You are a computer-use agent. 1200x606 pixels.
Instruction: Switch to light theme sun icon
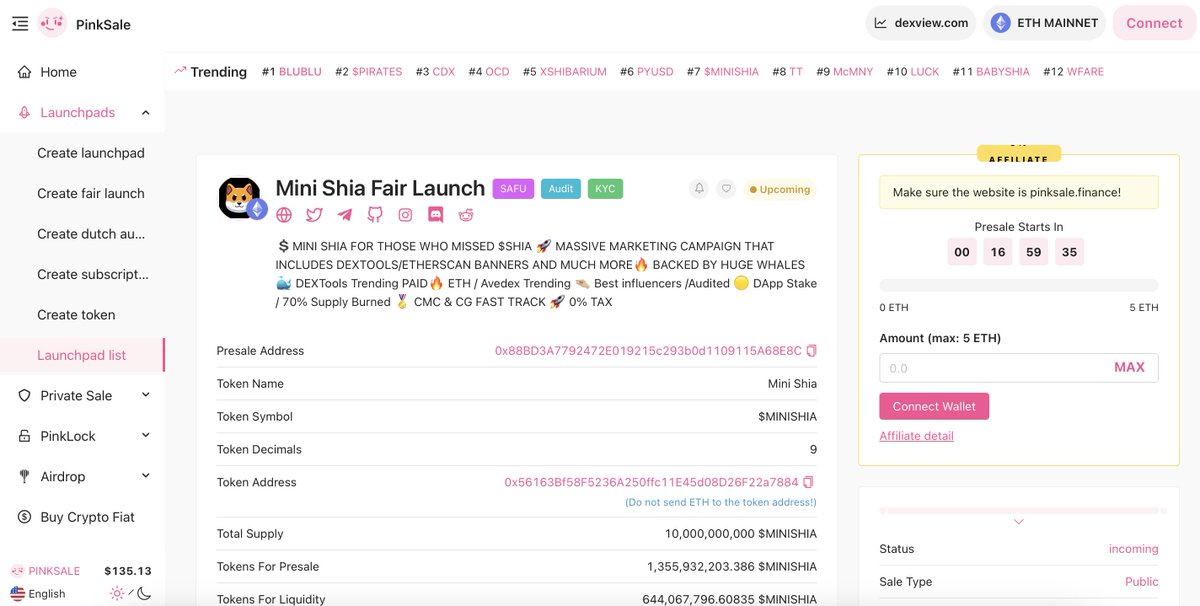coord(118,593)
